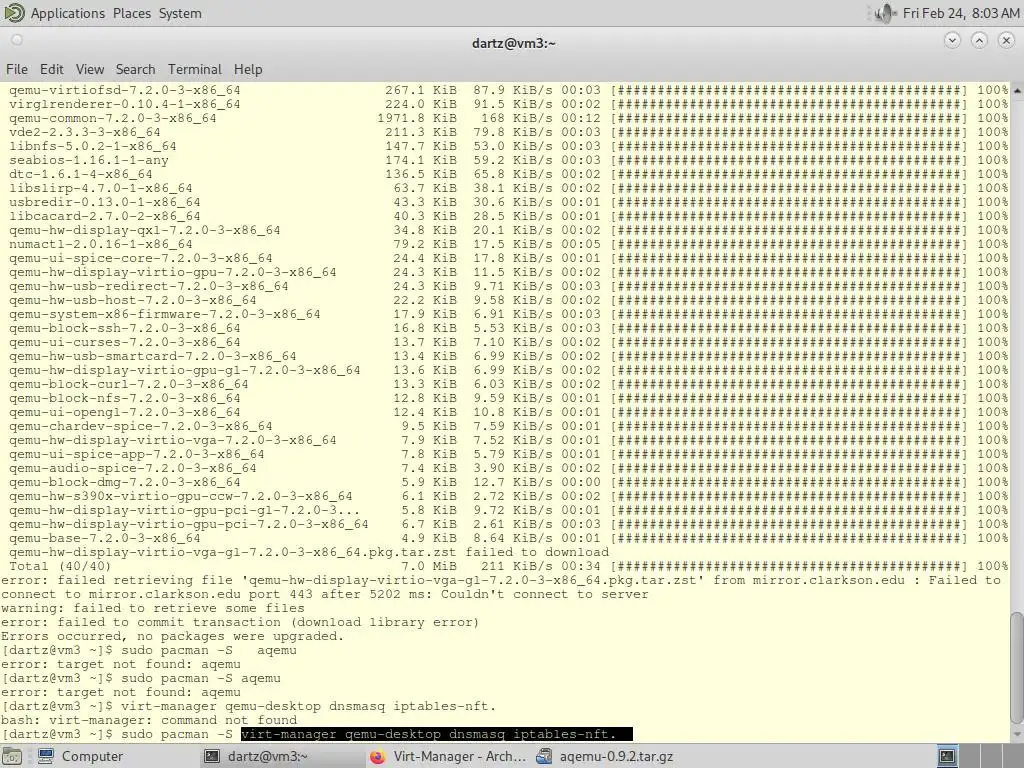1024x768 pixels.
Task: Click 'bash: virt-manager: command not found'
Action: 149,720
